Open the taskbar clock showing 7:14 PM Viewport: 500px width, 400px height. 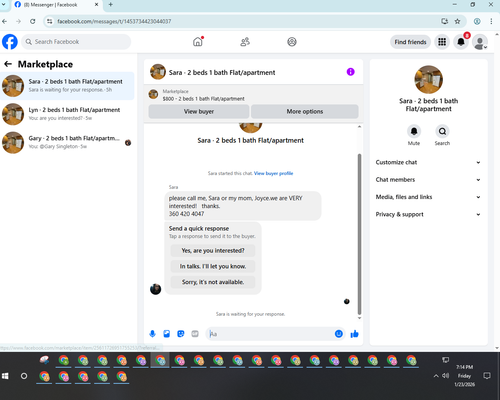[x=464, y=376]
